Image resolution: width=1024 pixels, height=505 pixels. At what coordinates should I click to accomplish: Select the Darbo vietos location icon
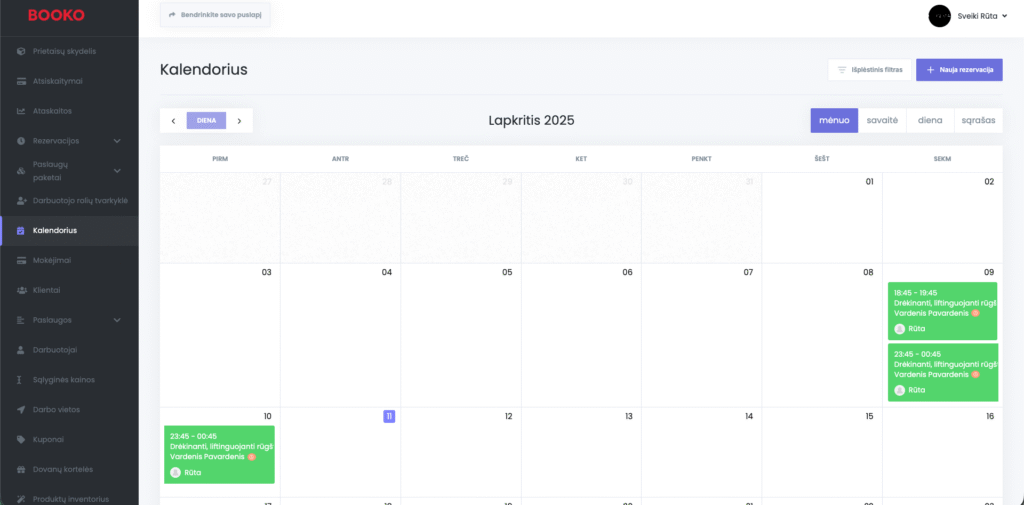(x=21, y=410)
